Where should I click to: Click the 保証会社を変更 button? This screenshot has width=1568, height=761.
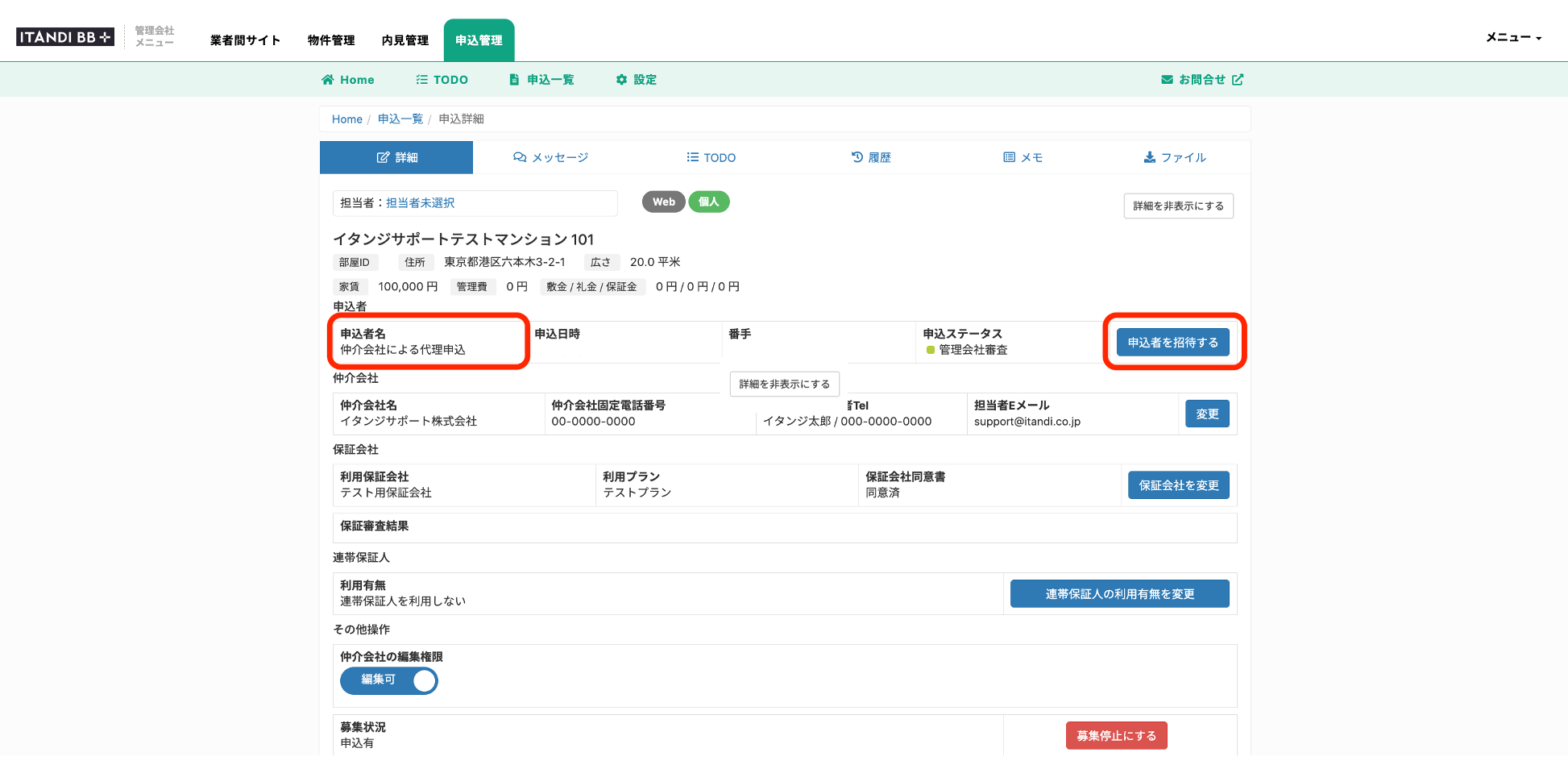tap(1178, 485)
